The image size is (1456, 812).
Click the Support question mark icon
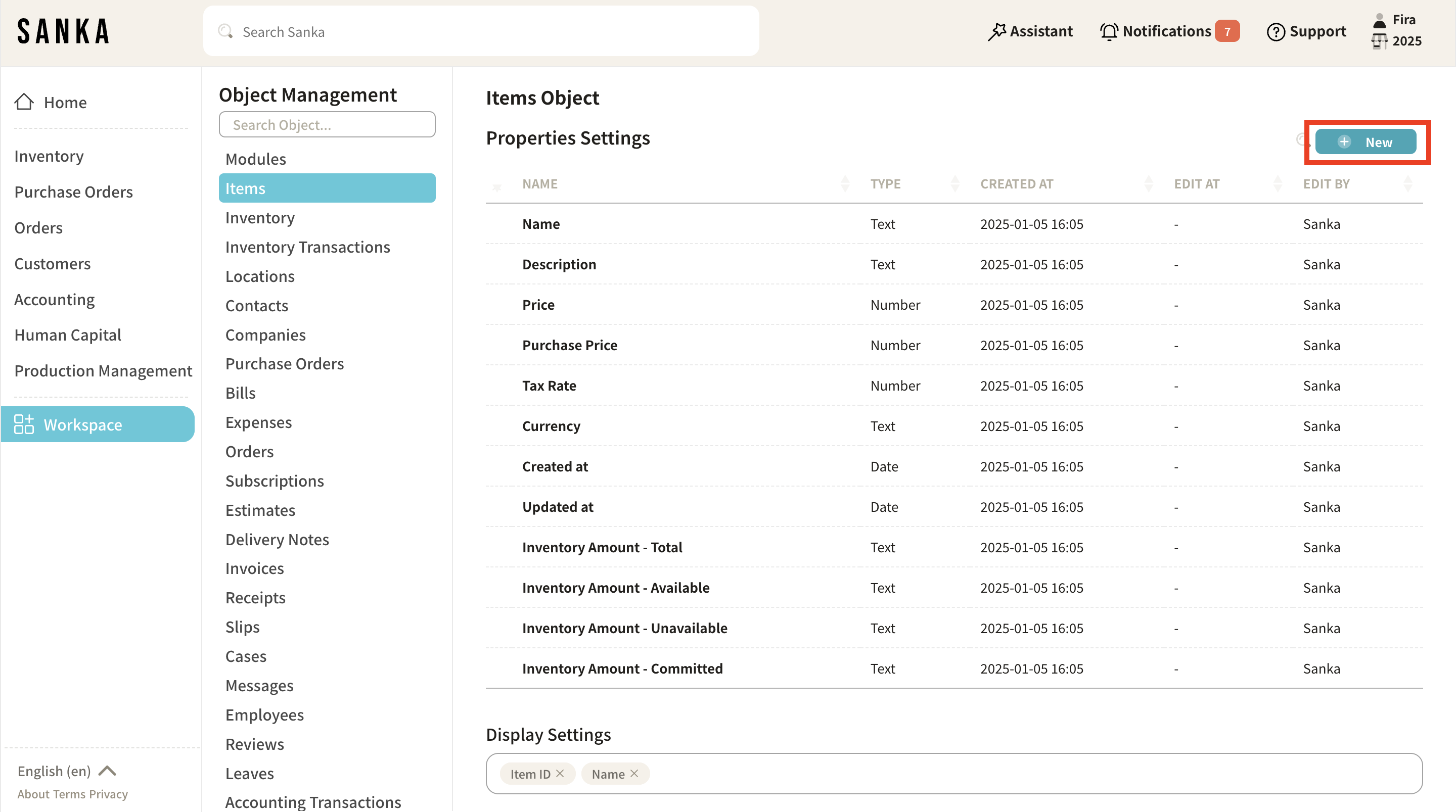click(x=1276, y=32)
